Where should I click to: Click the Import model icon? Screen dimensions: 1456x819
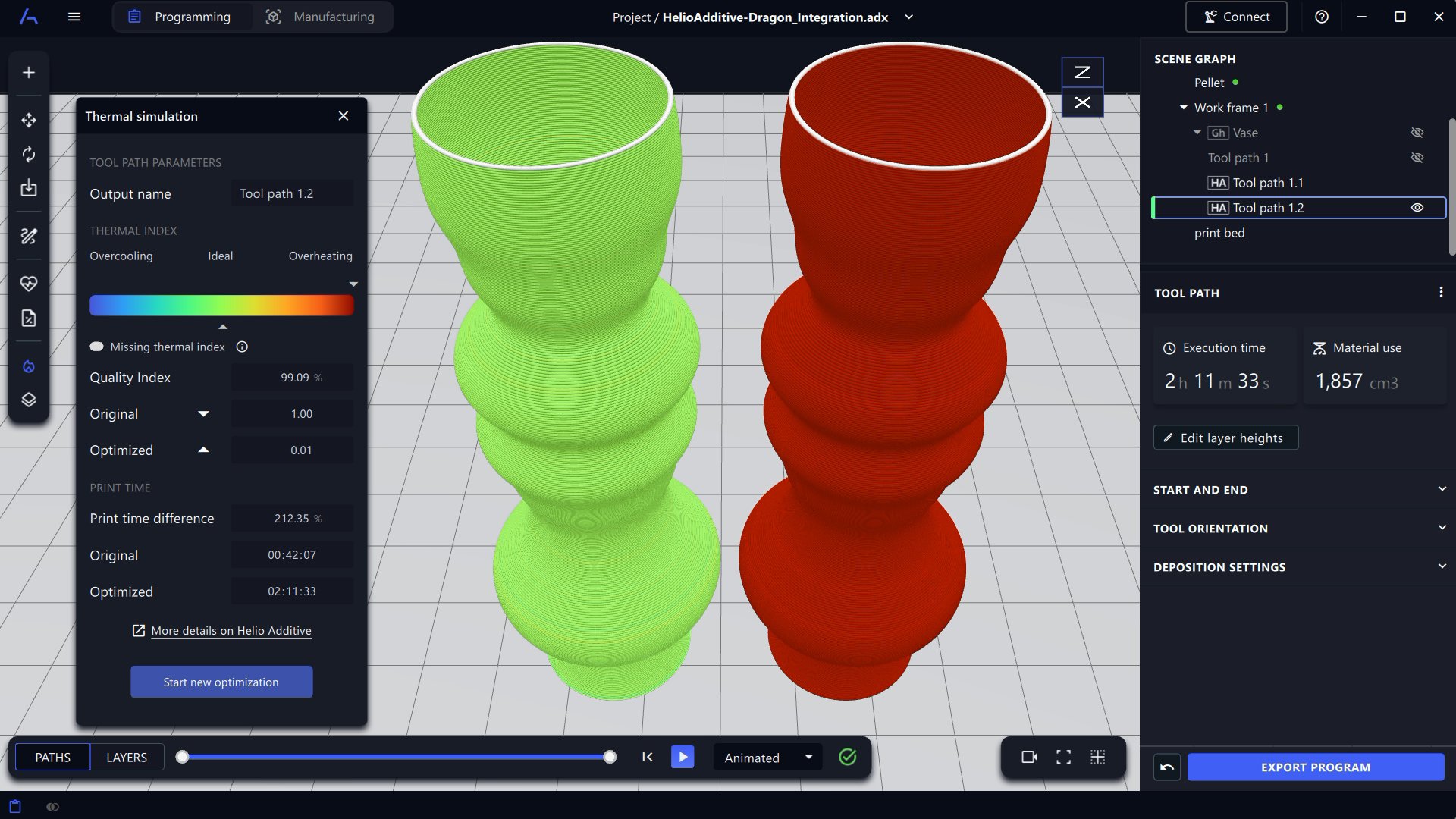point(29,188)
